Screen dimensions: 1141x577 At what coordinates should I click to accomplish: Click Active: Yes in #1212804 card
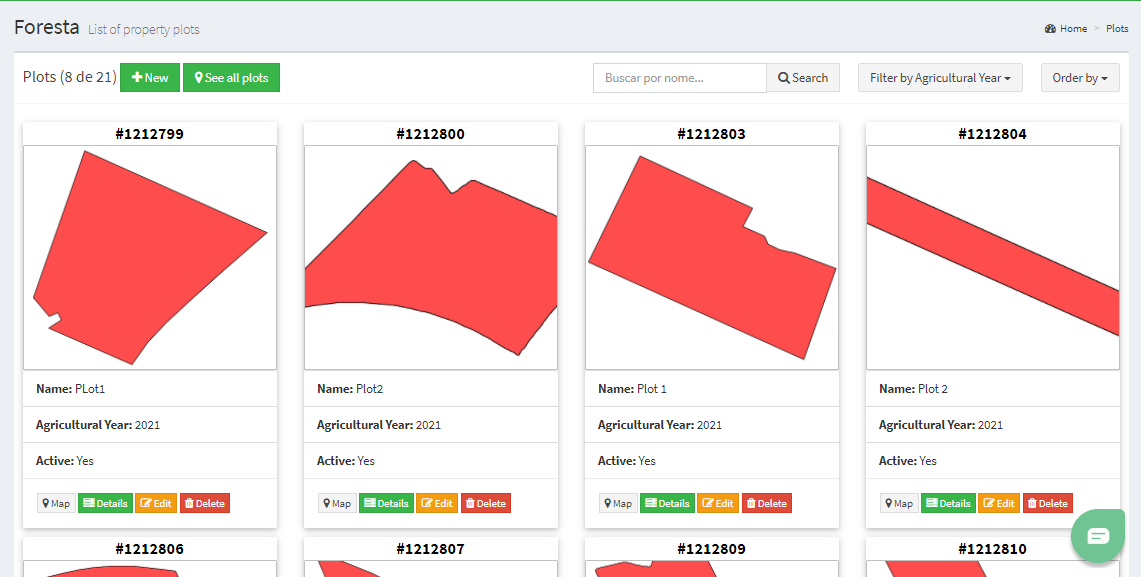pos(907,461)
